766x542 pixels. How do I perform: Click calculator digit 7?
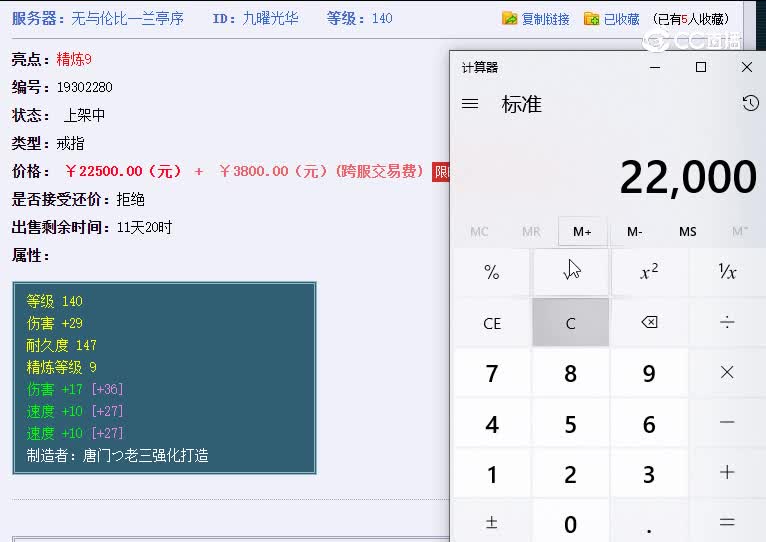(x=492, y=373)
